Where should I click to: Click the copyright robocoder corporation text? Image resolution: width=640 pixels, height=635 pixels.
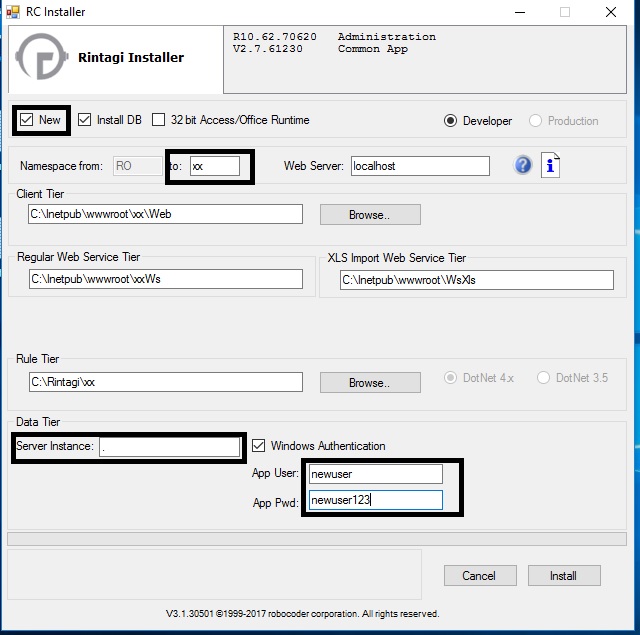point(302,613)
